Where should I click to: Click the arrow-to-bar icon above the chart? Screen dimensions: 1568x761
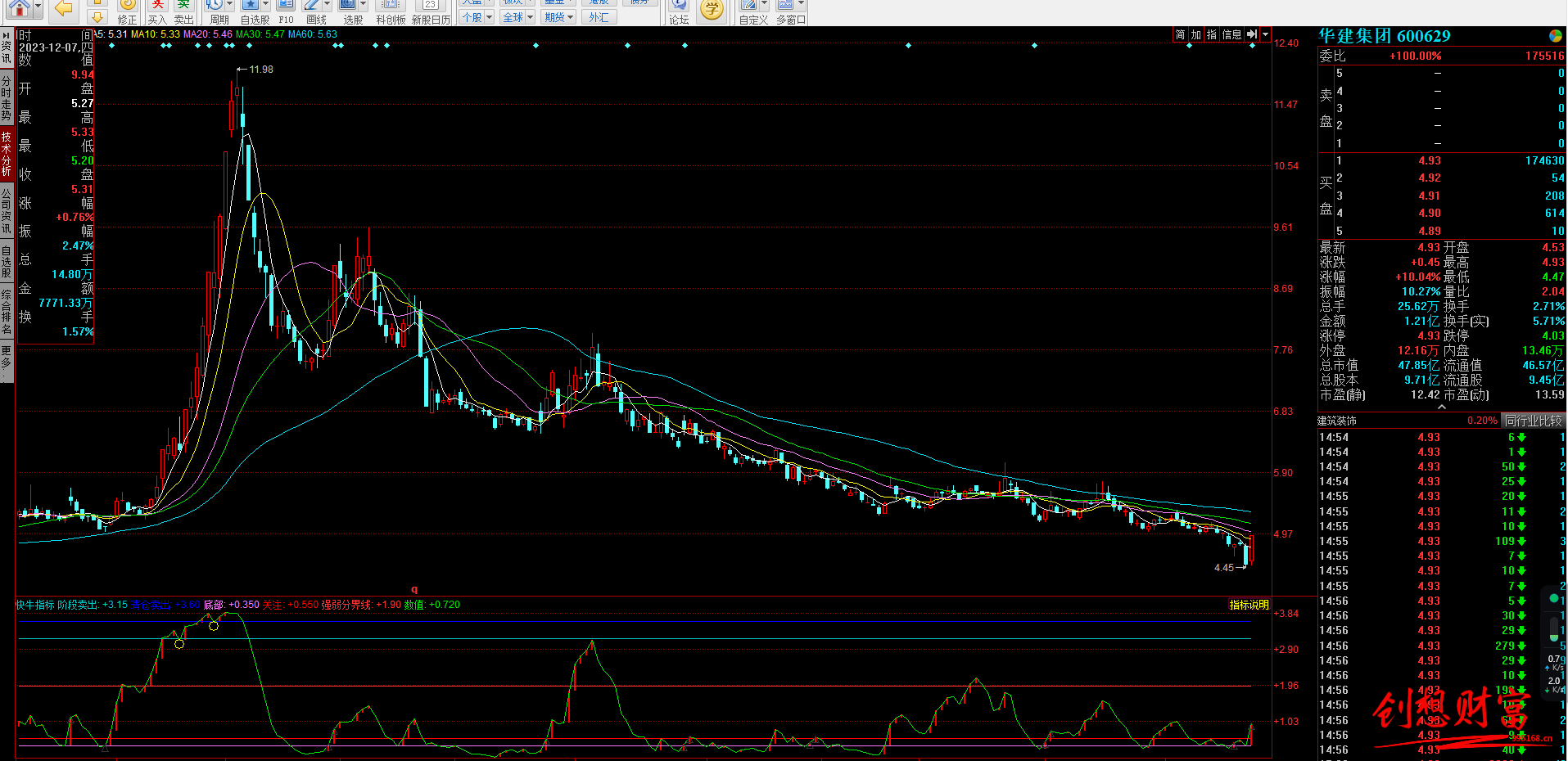tap(1252, 34)
